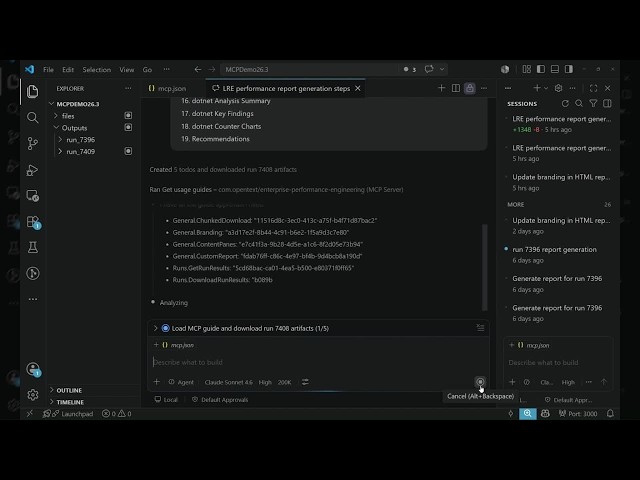The image size is (640, 480).
Task: Open new editor tab with plus icon
Action: (441, 88)
